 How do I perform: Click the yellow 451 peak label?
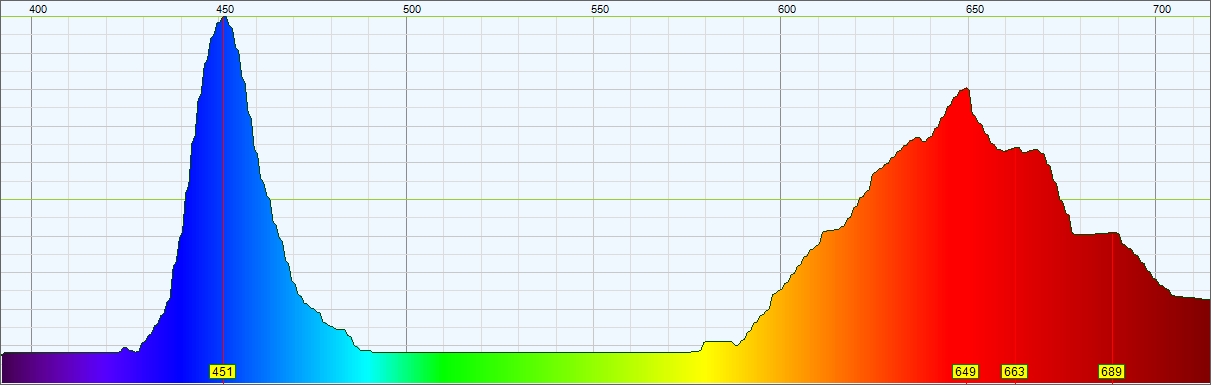pos(222,372)
